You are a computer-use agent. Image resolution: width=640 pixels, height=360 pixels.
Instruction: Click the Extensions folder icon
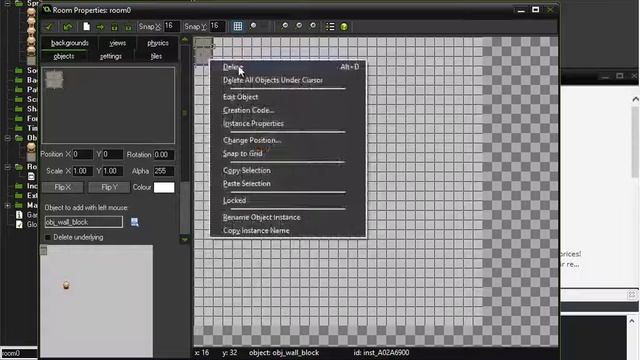click(x=18, y=196)
